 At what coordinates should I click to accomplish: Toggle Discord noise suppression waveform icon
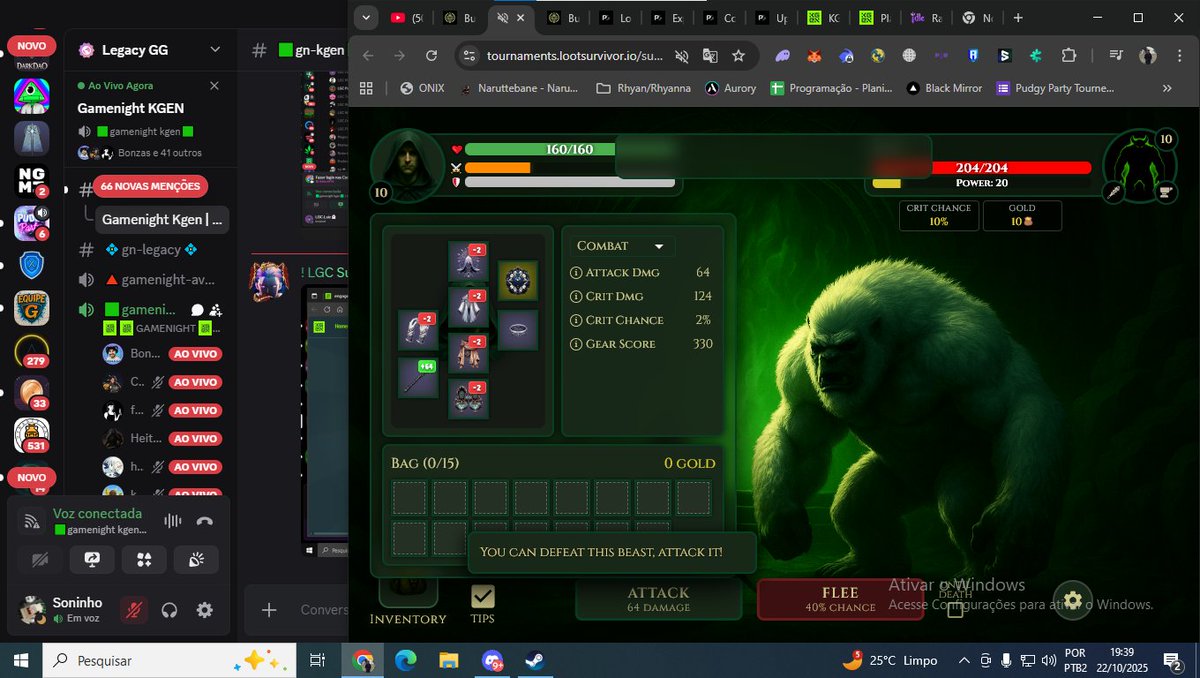click(x=173, y=520)
